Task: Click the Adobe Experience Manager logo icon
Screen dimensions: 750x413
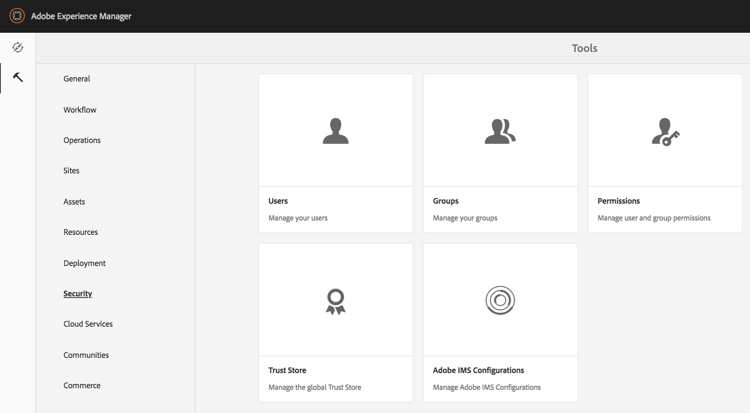Action: coord(17,16)
